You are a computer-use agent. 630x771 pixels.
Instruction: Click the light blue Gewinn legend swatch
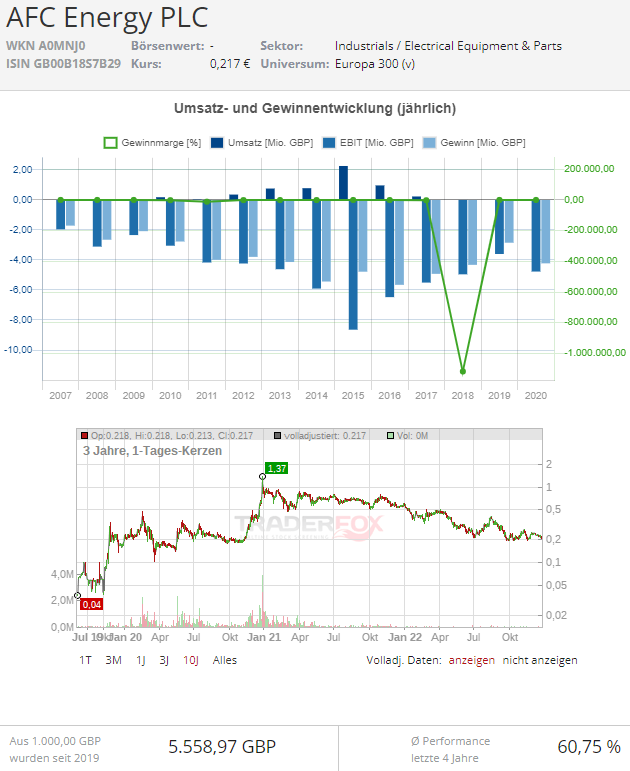(429, 143)
